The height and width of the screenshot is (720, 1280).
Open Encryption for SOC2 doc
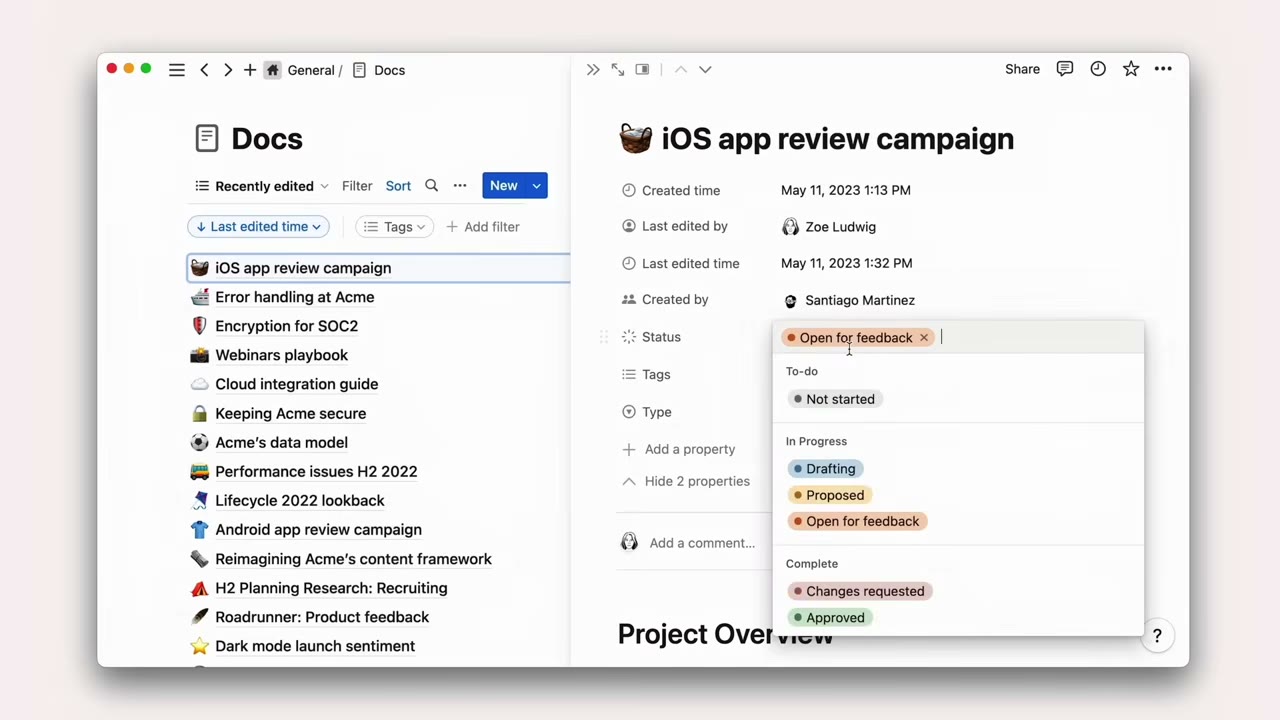pos(286,326)
